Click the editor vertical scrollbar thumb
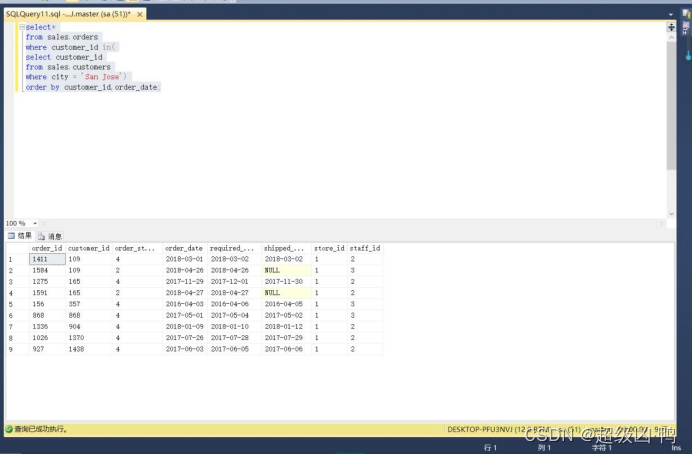The width and height of the screenshot is (692, 454). [671, 106]
